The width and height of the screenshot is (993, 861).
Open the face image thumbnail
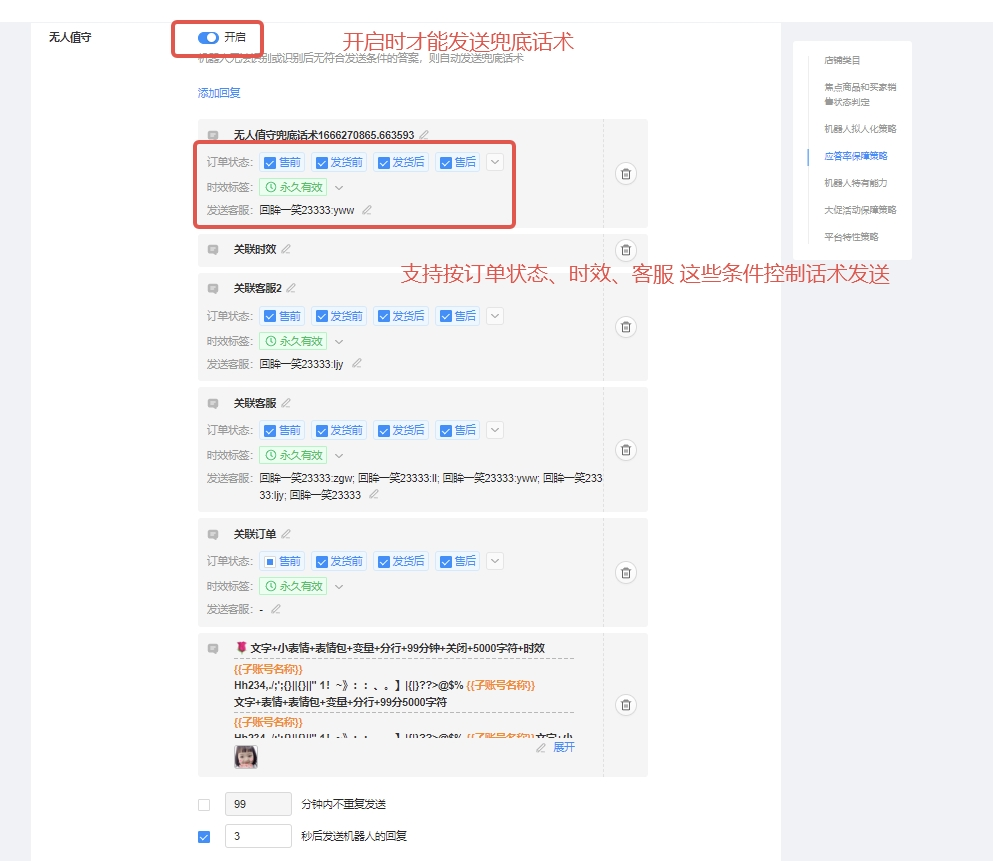pyautogui.click(x=246, y=757)
